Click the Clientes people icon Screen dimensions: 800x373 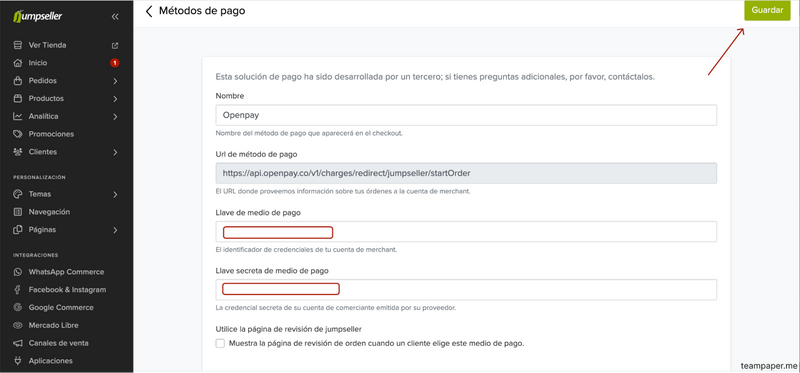[x=18, y=152]
